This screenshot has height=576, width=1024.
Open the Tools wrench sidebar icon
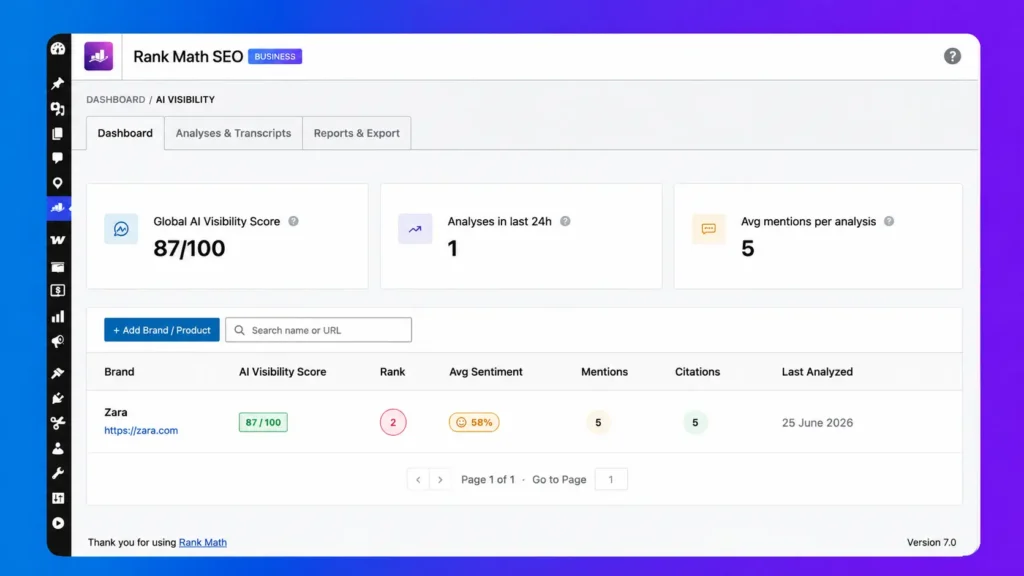pyautogui.click(x=58, y=473)
